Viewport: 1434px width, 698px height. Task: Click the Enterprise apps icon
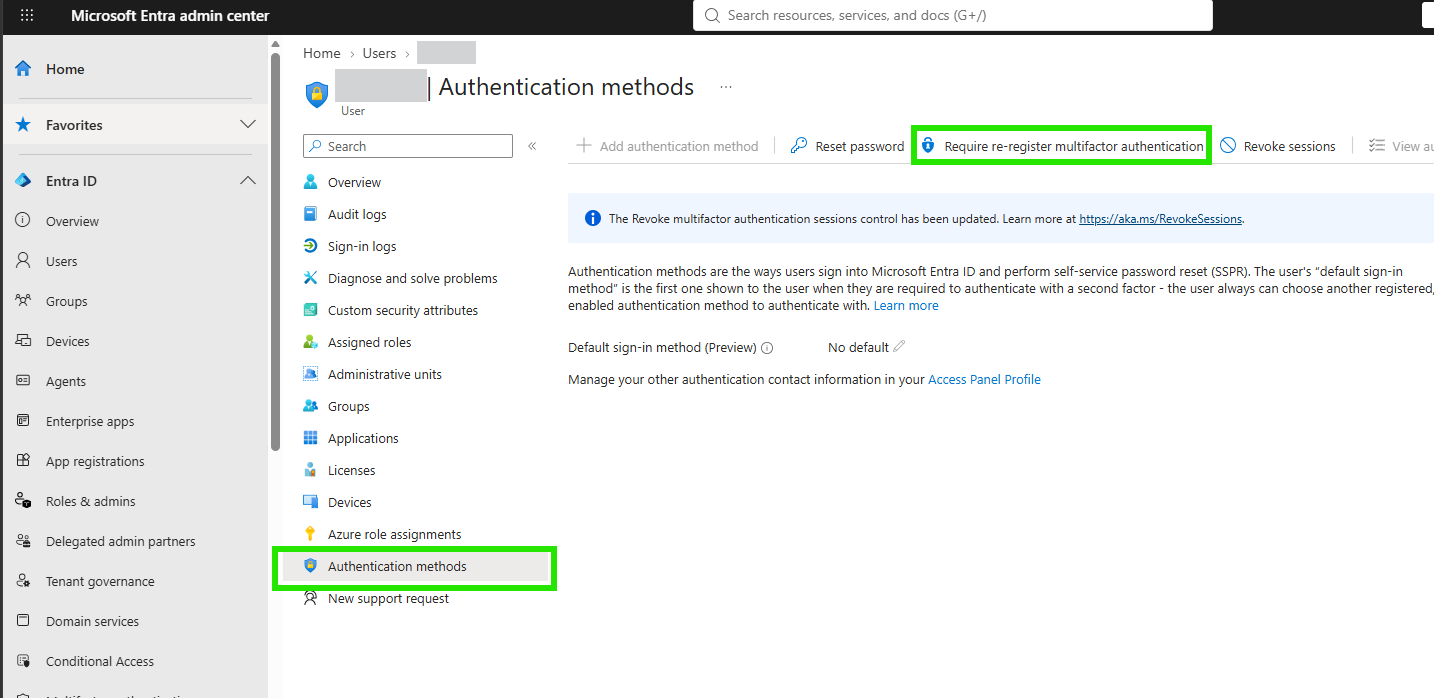coord(23,421)
